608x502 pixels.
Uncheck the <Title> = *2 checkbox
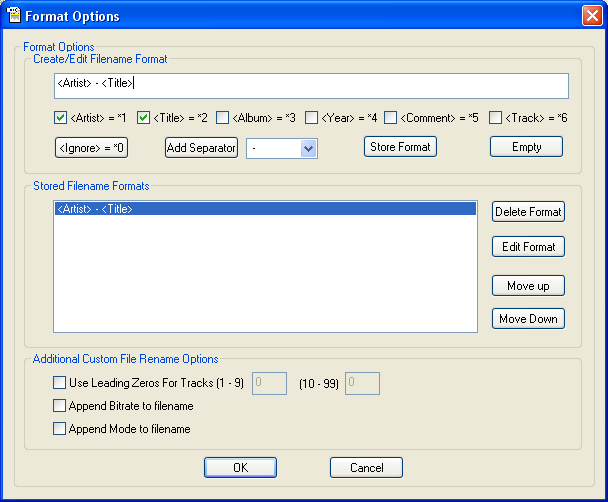(x=143, y=118)
